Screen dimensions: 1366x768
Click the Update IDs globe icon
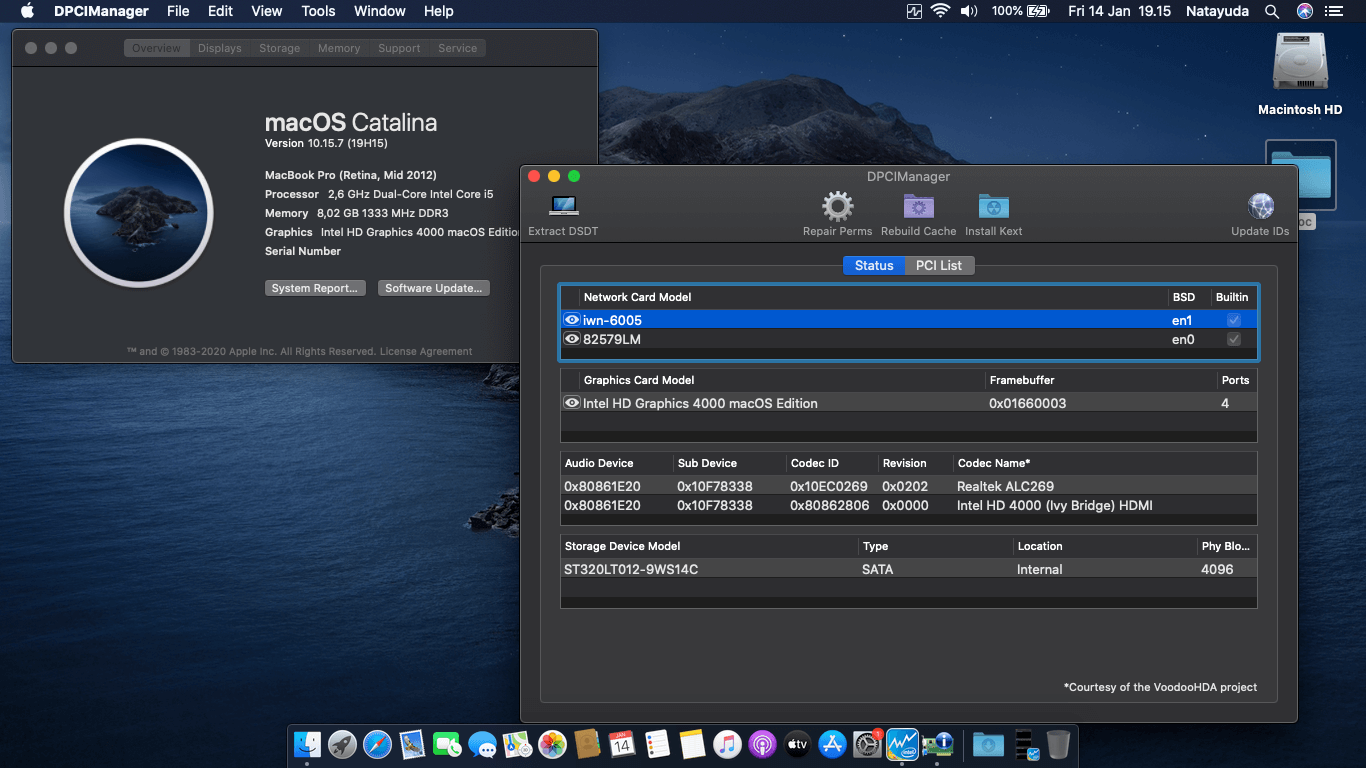coord(1260,207)
